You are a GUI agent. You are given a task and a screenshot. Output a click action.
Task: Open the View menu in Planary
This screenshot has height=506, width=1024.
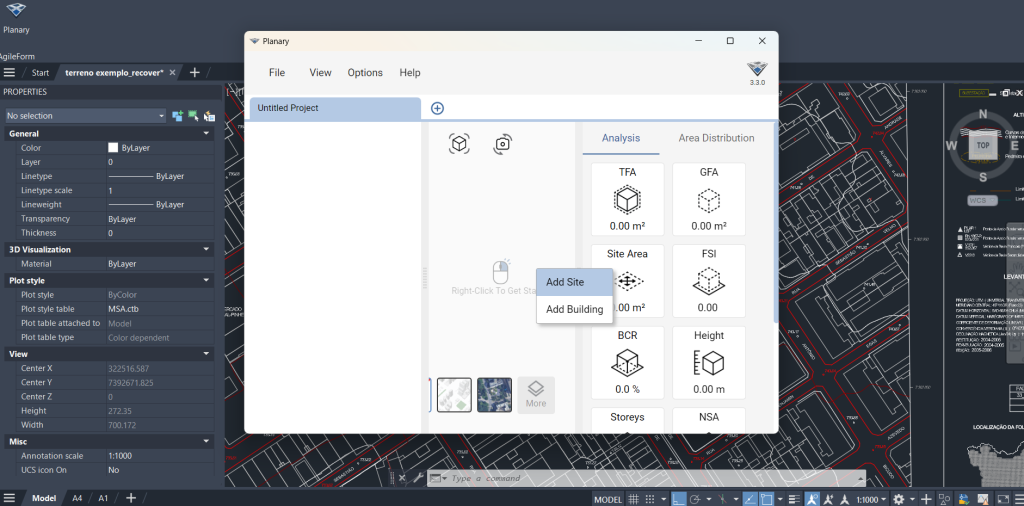pos(320,72)
